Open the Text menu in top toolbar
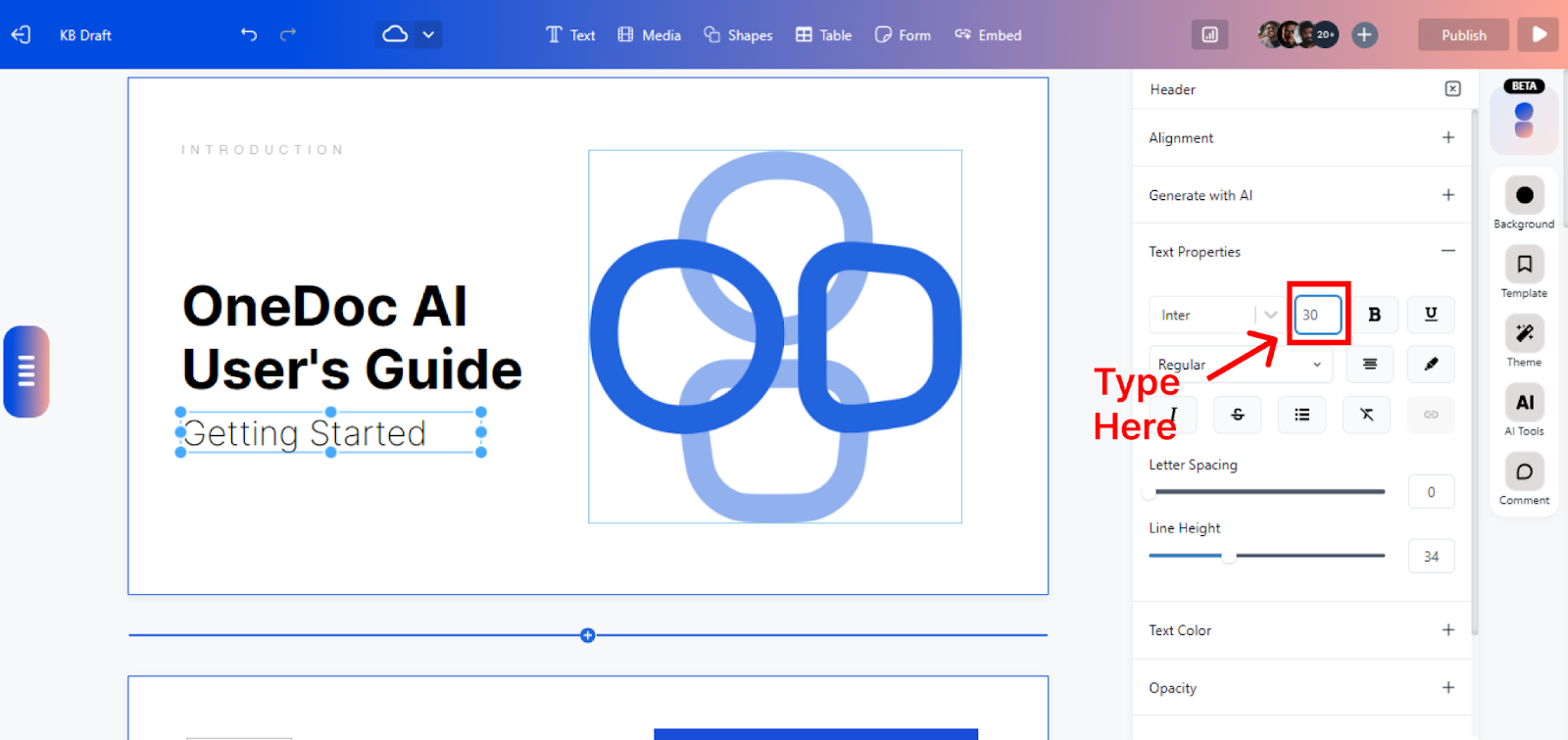This screenshot has height=740, width=1568. click(570, 34)
